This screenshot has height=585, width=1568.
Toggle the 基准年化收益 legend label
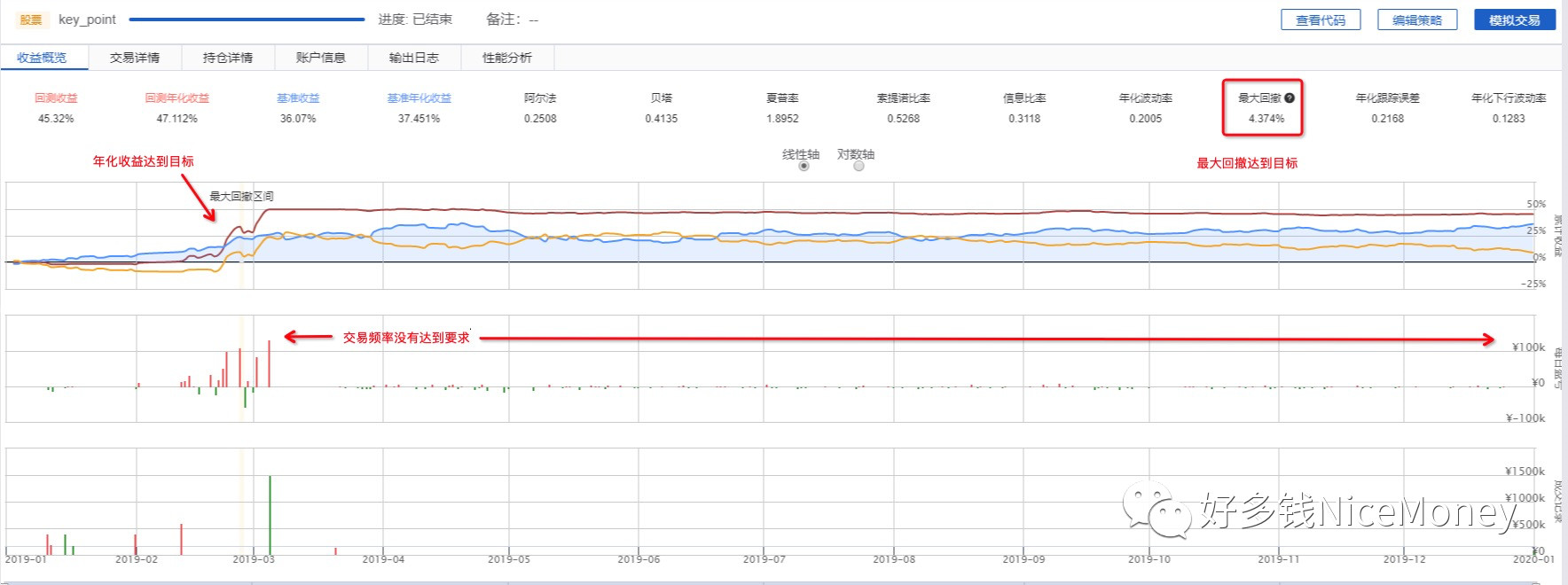coord(419,98)
